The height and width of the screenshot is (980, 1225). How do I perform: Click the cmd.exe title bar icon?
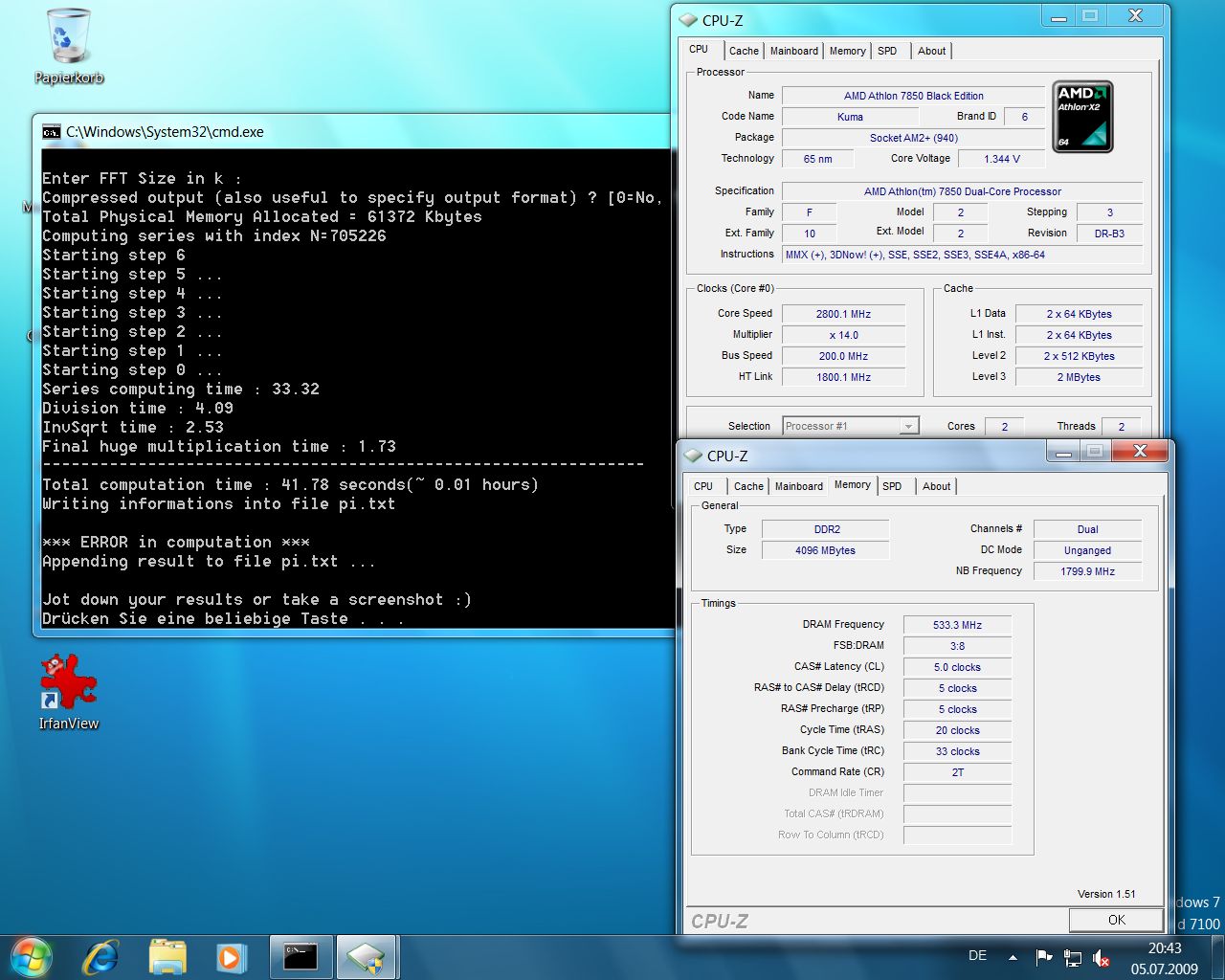pos(51,132)
